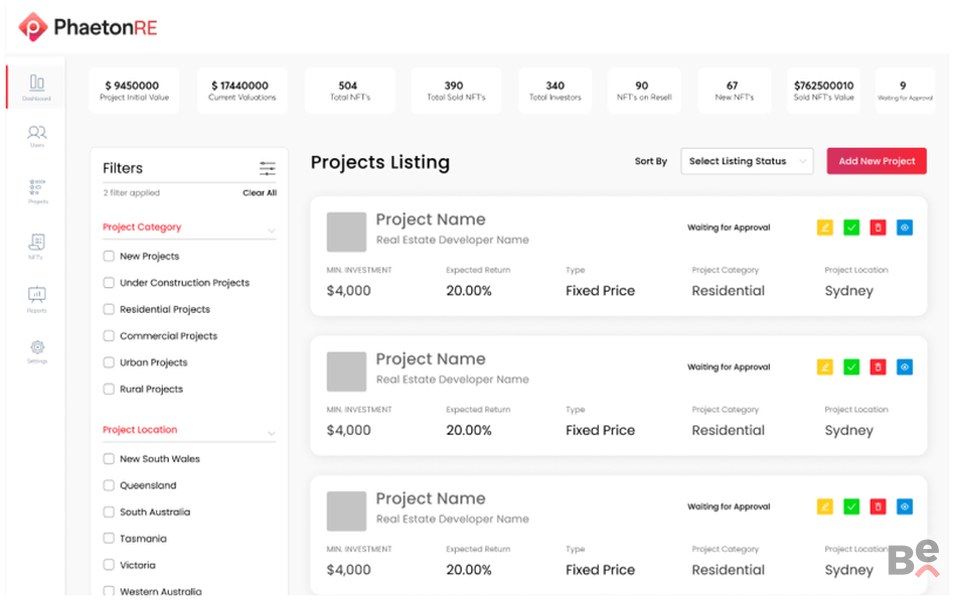Image resolution: width=954 pixels, height=600 pixels.
Task: Tick the Queensland location checkbox
Action: coord(109,485)
